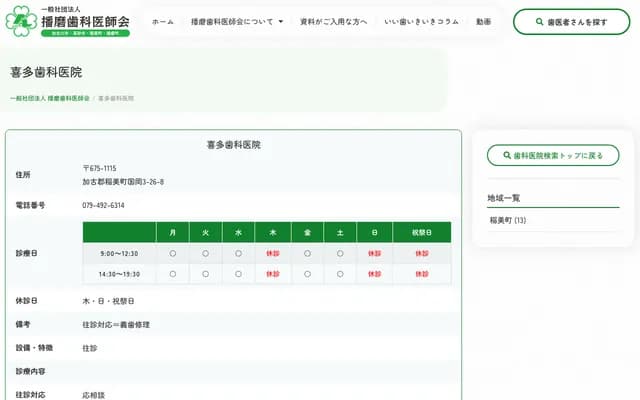The height and width of the screenshot is (400, 640).
Task: Click the Friday afternoon ○ cell
Action: click(x=307, y=274)
